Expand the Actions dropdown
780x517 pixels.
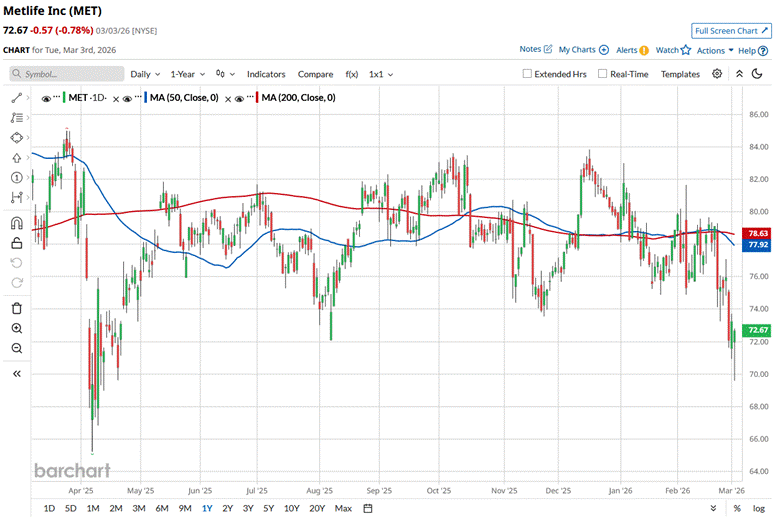tap(715, 50)
